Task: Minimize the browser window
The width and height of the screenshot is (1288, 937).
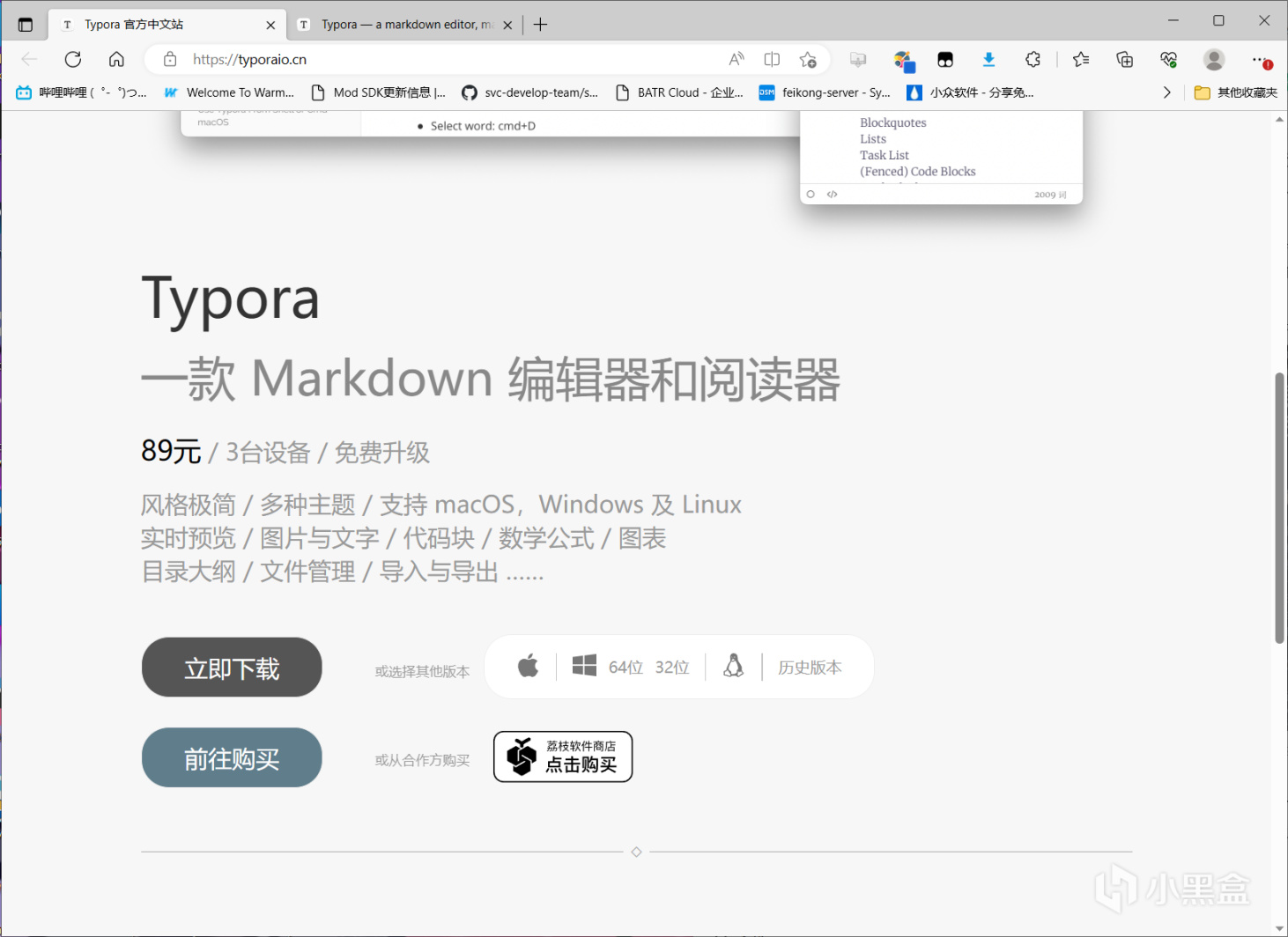Action: 1173,20
